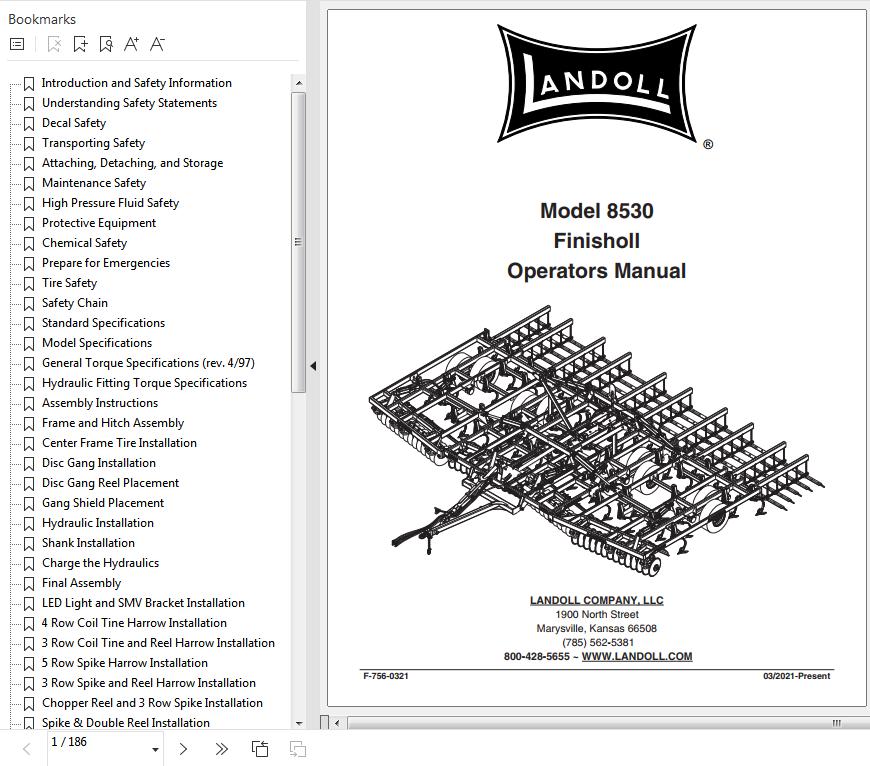
Task: Jump to Protective Equipment bookmark
Action: 99,222
